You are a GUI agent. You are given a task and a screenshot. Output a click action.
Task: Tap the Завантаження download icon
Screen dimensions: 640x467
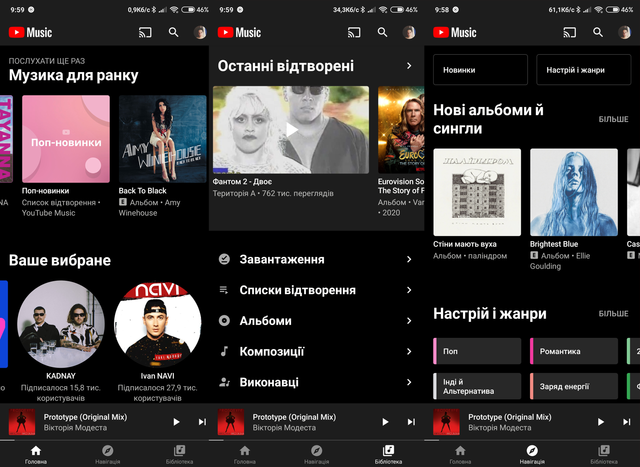224,259
